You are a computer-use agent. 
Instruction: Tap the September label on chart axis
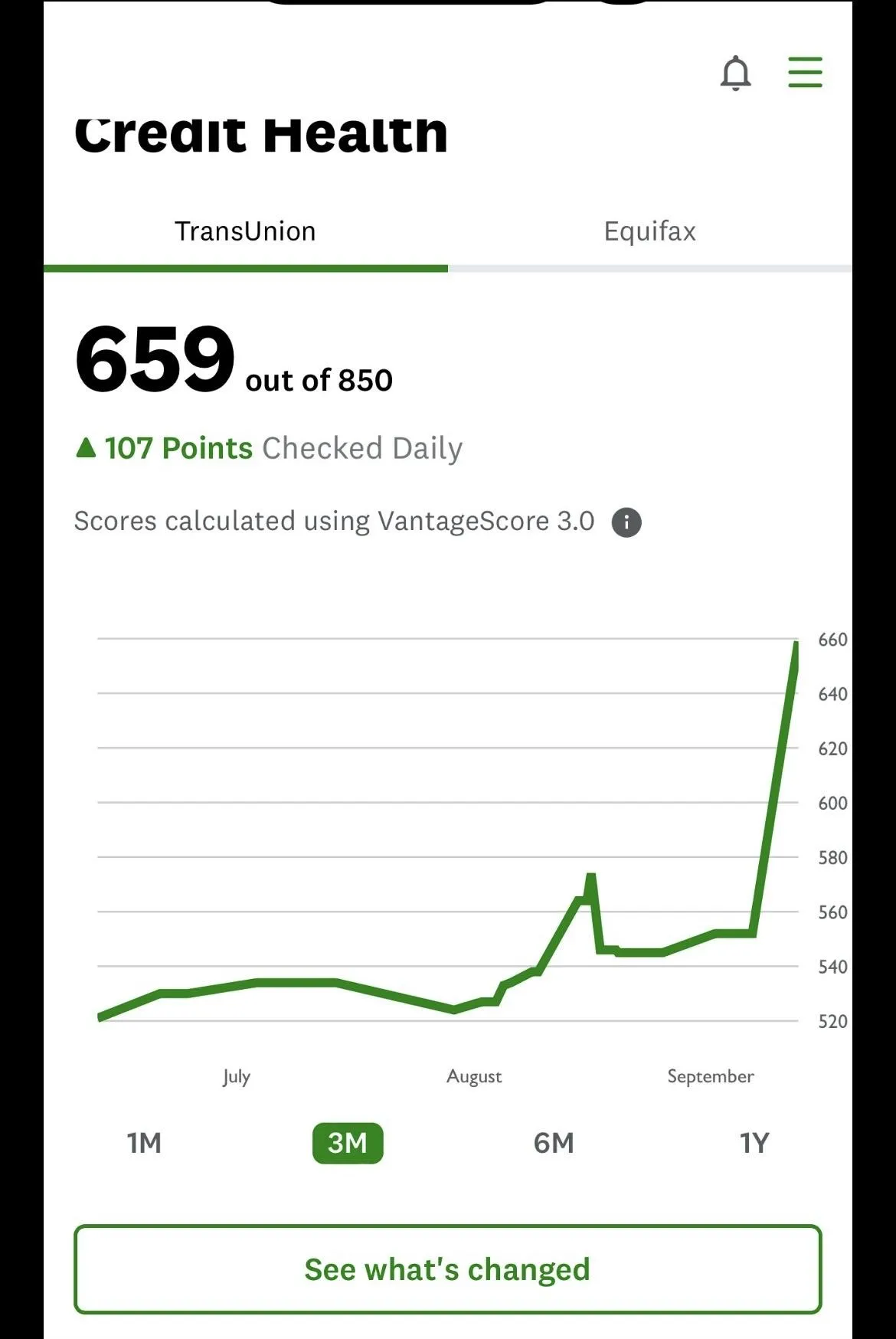711,1076
